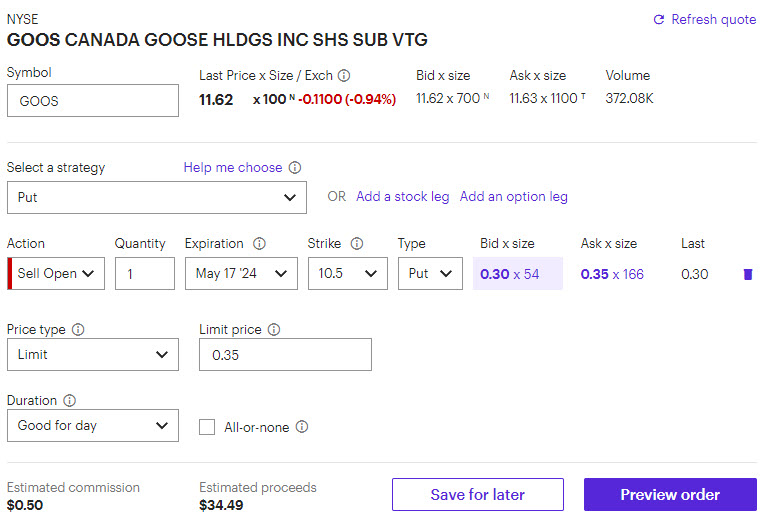Click the Add a stock leg link
This screenshot has height=520, width=763.
click(x=402, y=197)
